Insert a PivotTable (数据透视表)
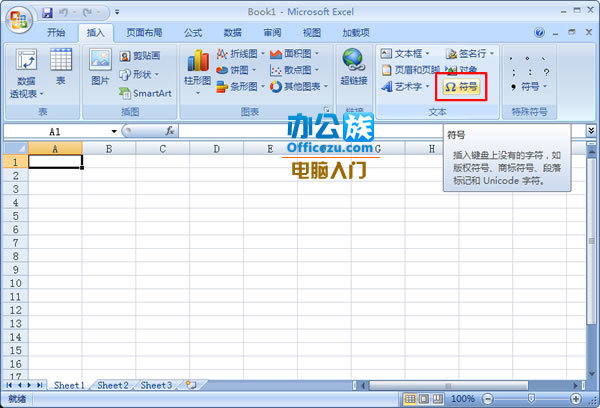Viewport: 600px width, 408px height. [x=26, y=73]
